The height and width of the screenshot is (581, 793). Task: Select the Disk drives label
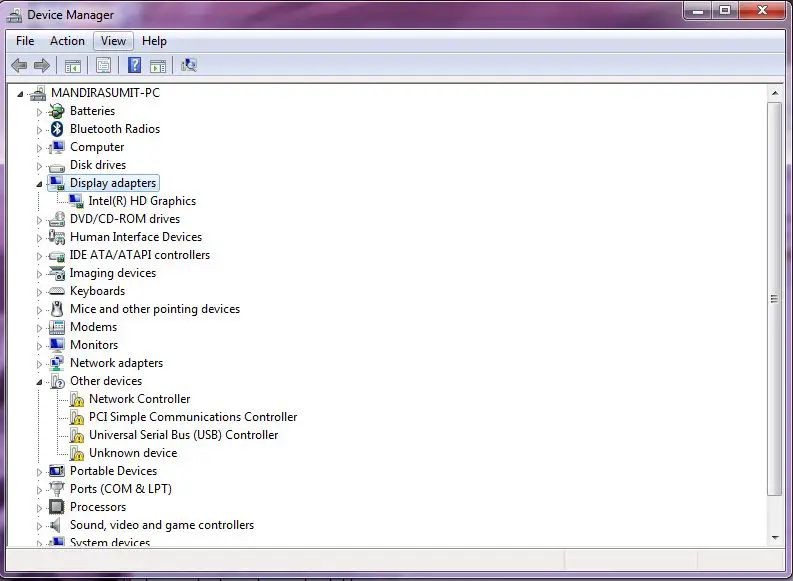[98, 165]
